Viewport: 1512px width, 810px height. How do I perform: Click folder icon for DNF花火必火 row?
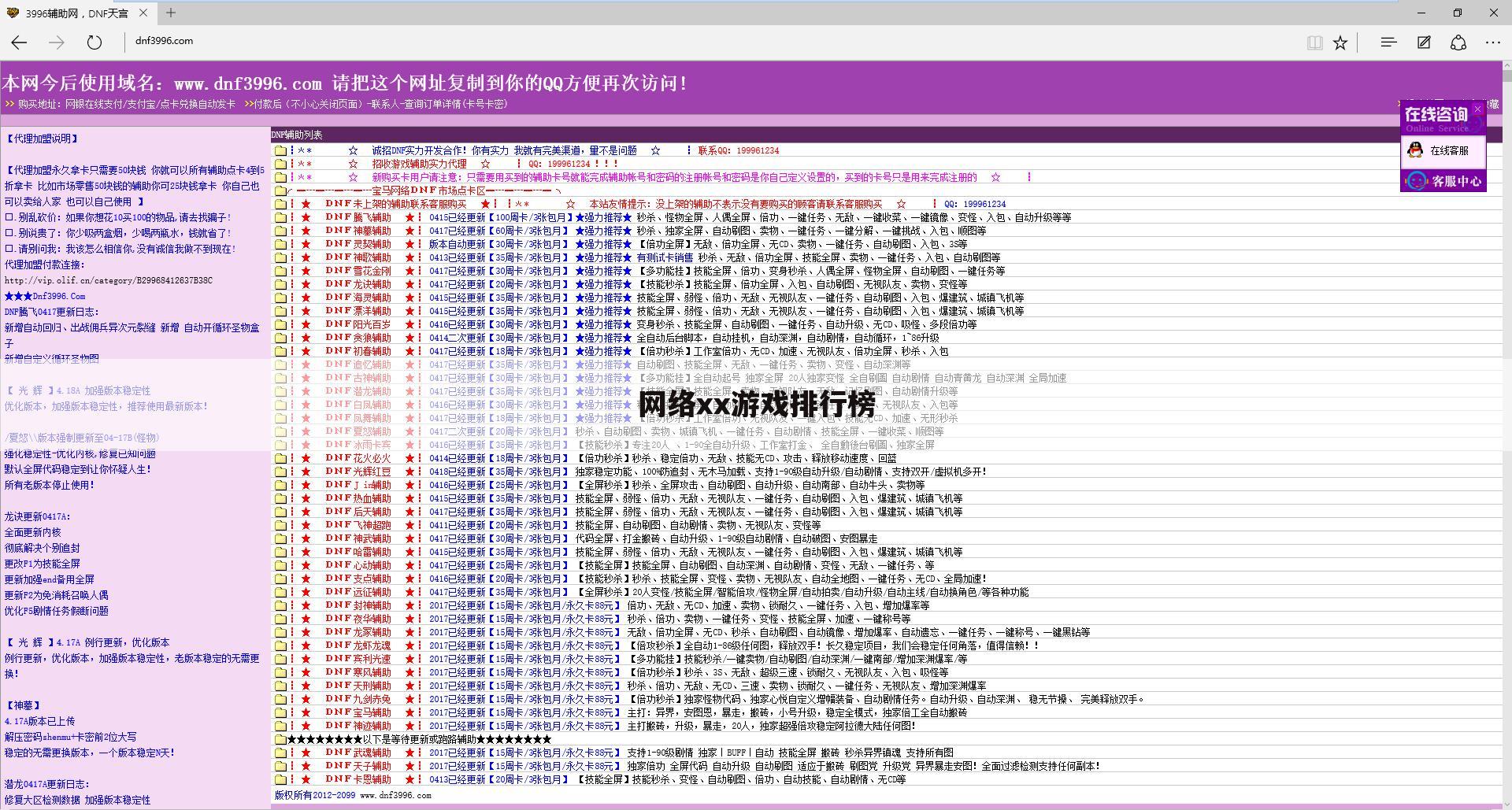[280, 459]
